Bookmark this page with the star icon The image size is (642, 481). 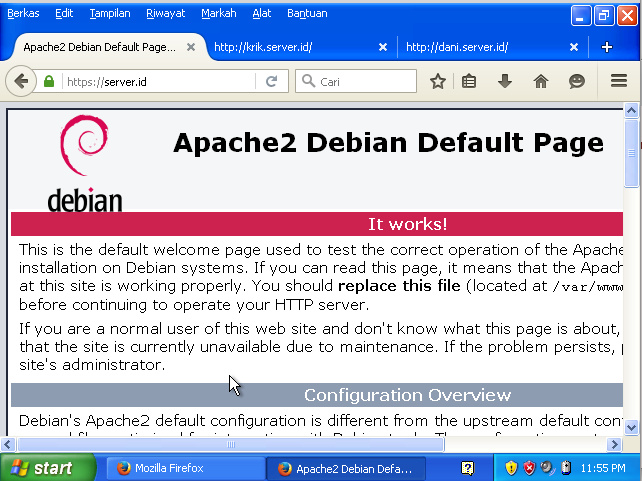point(438,81)
